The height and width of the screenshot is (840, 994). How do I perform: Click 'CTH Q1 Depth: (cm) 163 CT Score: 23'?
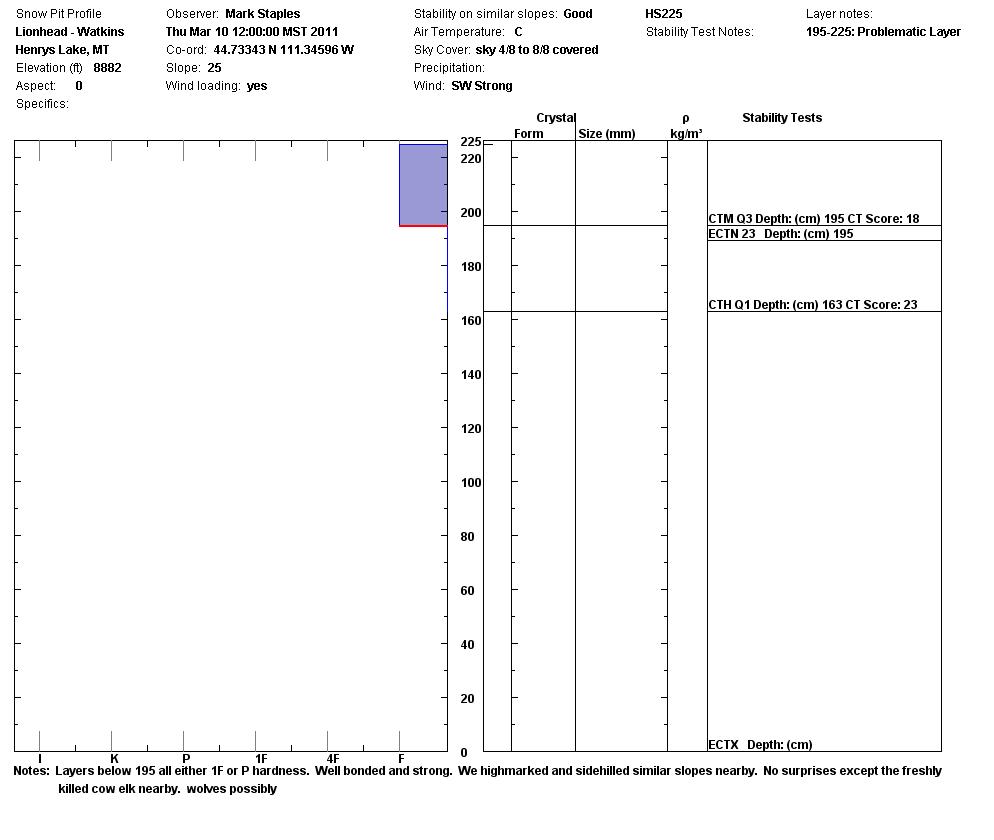click(813, 305)
